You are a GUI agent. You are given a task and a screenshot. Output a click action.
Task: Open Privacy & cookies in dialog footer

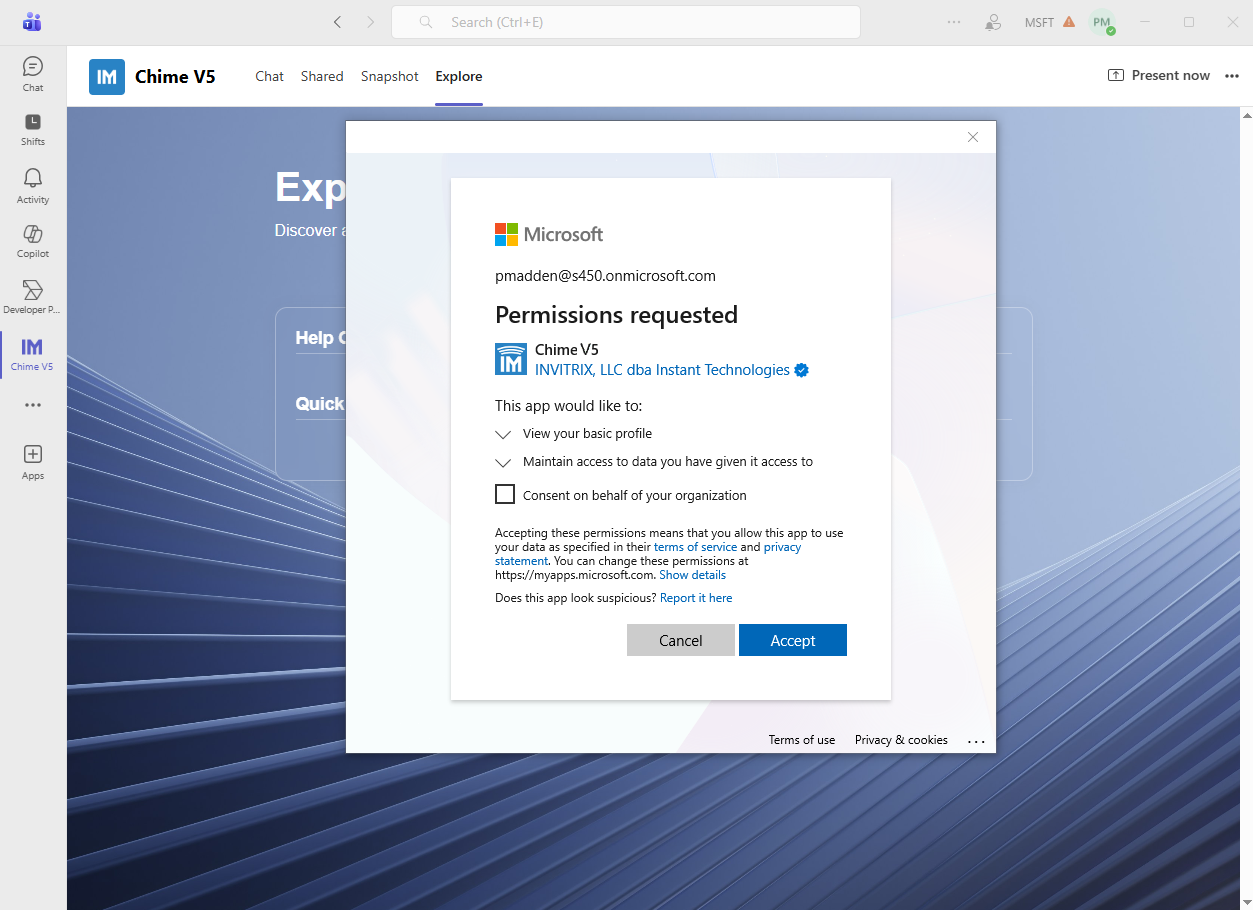pos(901,740)
